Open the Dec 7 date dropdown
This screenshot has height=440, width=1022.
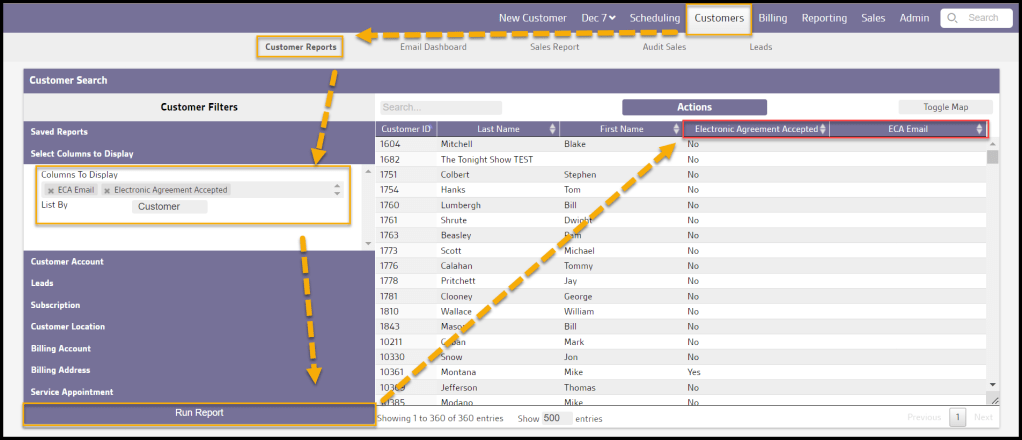tap(598, 18)
